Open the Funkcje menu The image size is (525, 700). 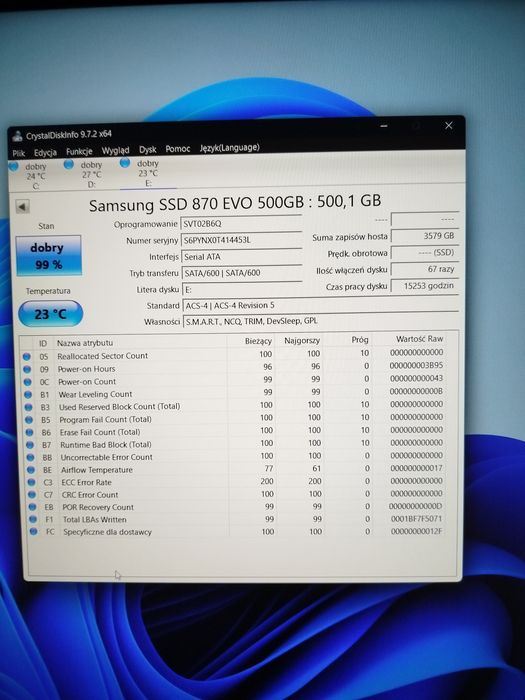click(79, 151)
